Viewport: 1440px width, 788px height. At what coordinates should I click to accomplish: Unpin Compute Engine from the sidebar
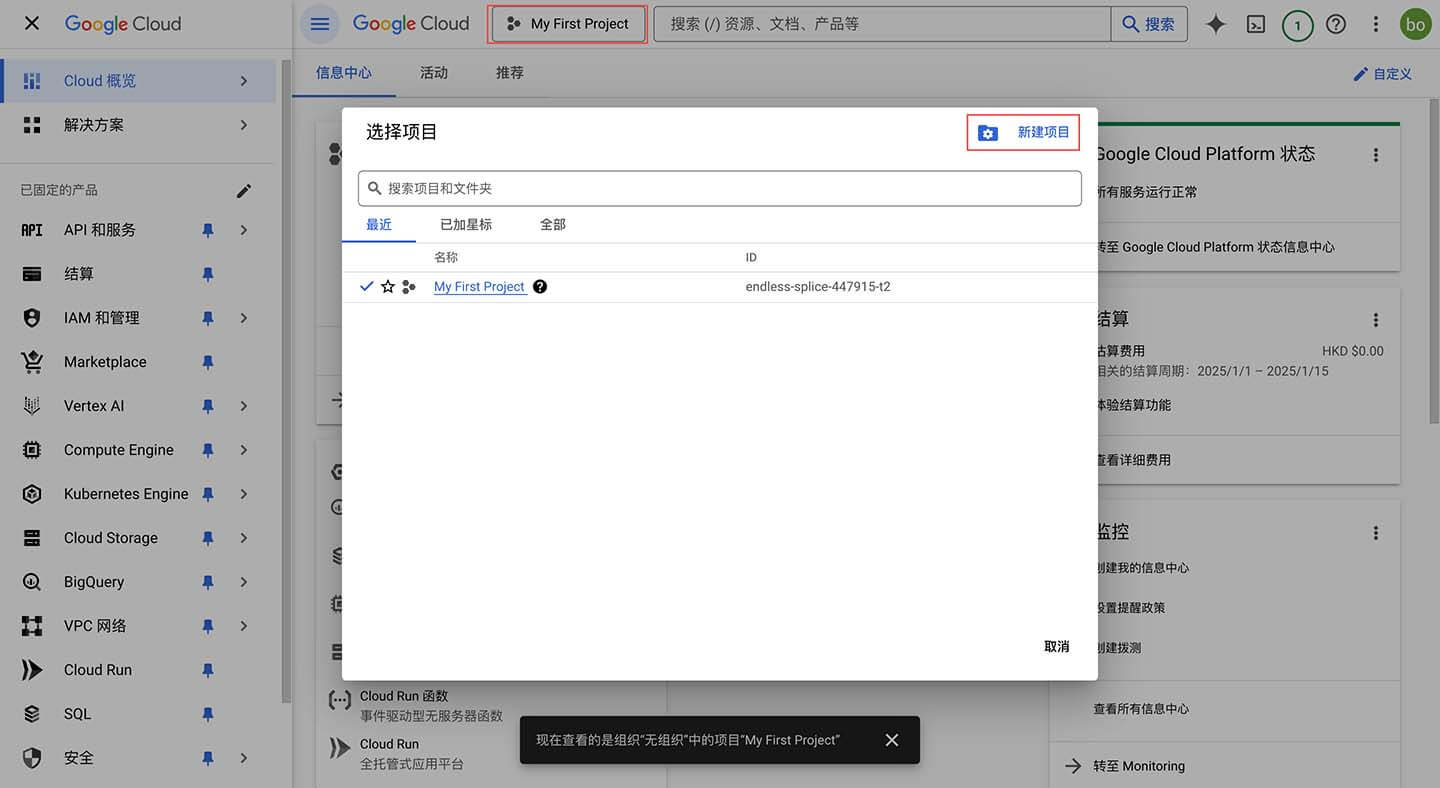(x=208, y=450)
